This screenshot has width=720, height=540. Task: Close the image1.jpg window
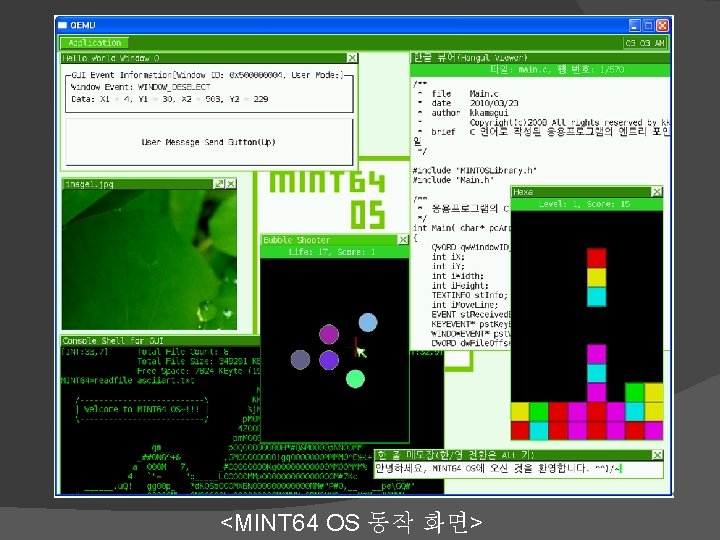tap(231, 184)
